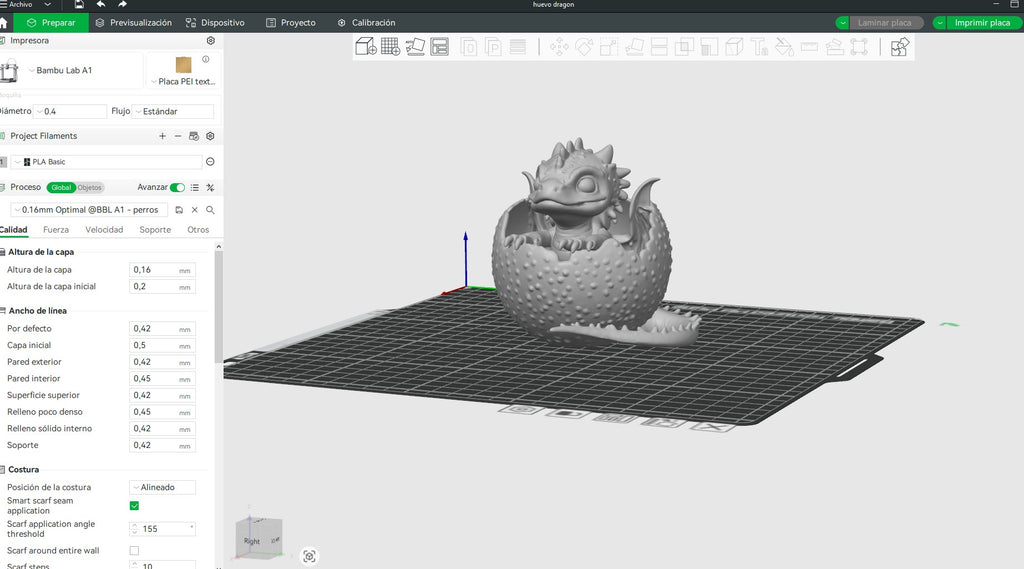Viewport: 1024px width, 569px height.
Task: Select the Scale tool icon
Action: coord(609,47)
